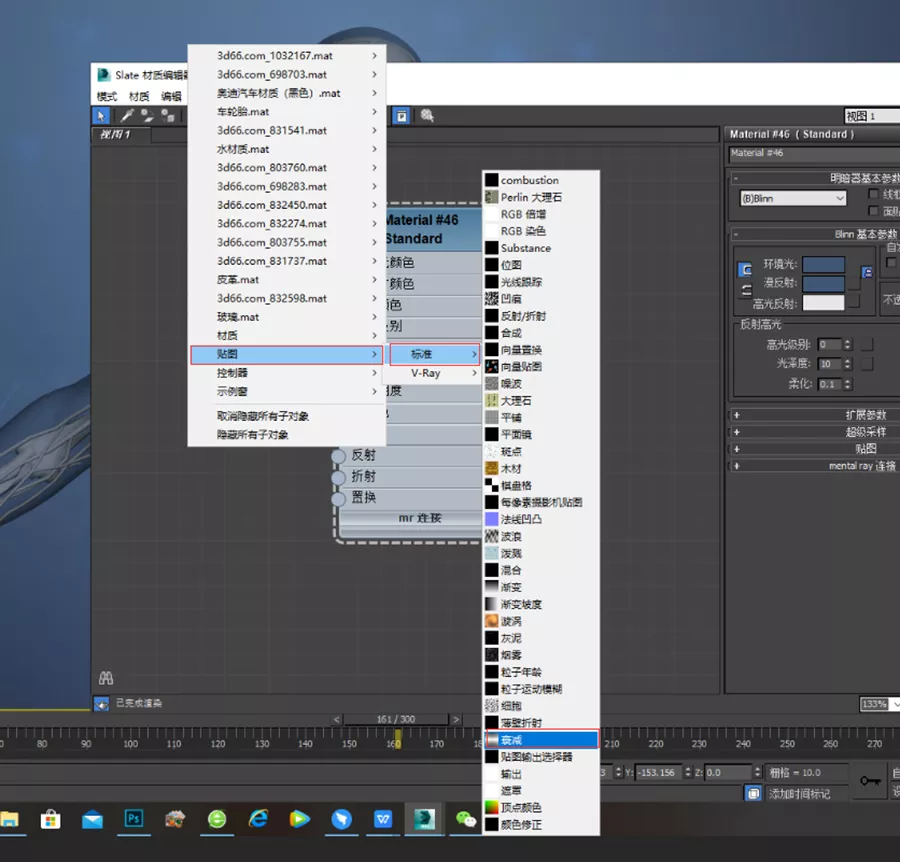This screenshot has width=900, height=862.
Task: Open Photoshop from the taskbar
Action: pos(134,819)
